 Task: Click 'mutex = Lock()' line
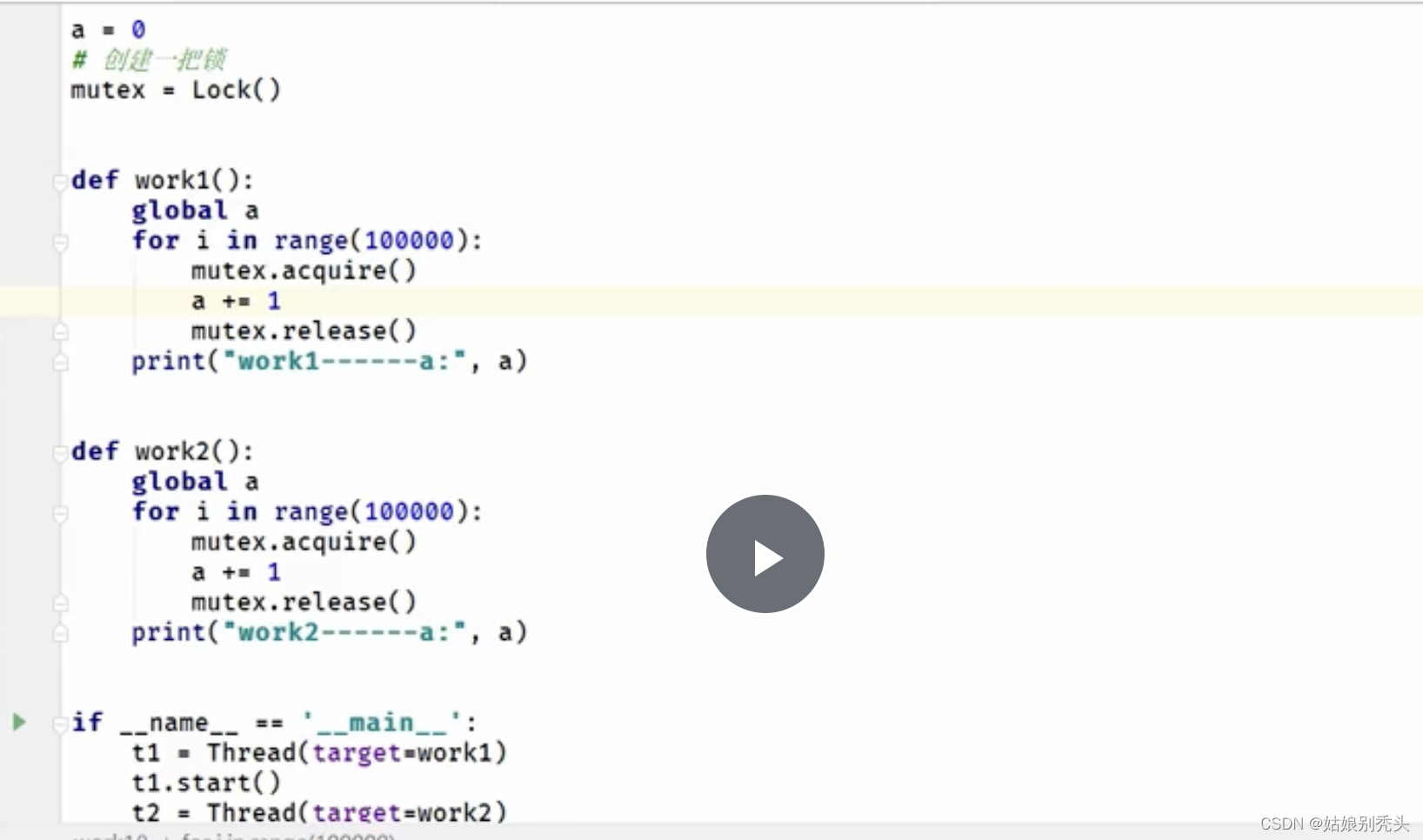tap(176, 90)
